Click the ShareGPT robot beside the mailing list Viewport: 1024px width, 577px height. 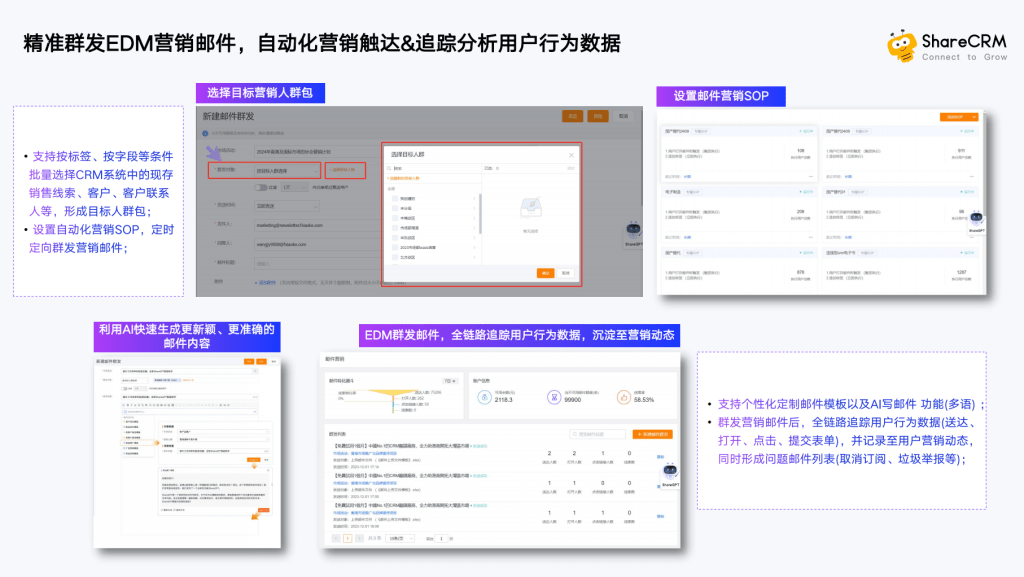pyautogui.click(x=670, y=471)
